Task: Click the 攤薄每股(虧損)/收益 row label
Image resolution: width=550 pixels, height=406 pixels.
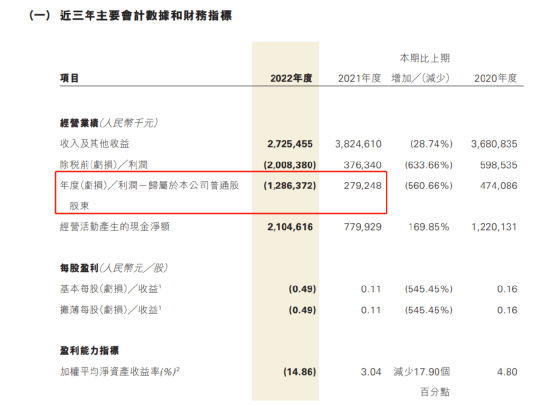Action: (x=110, y=310)
